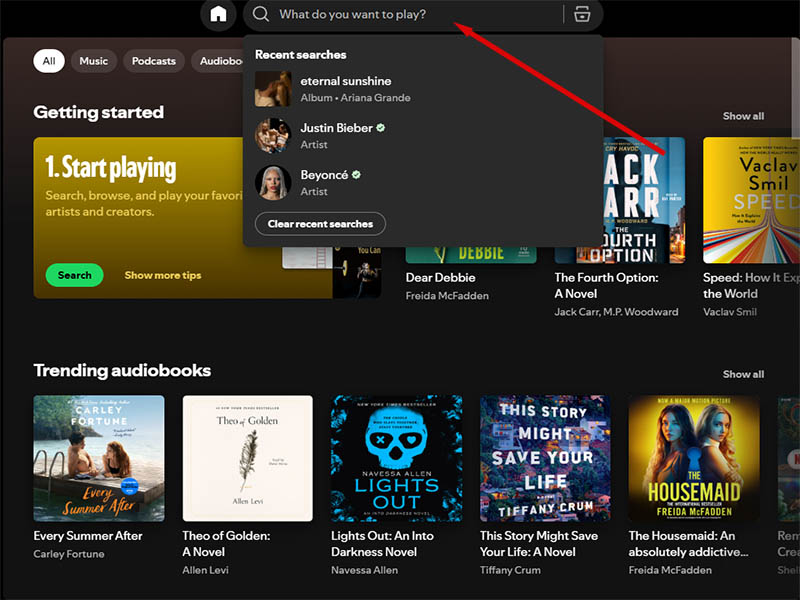Click Beyoncé artist avatar
The image size is (800, 600).
tap(273, 183)
